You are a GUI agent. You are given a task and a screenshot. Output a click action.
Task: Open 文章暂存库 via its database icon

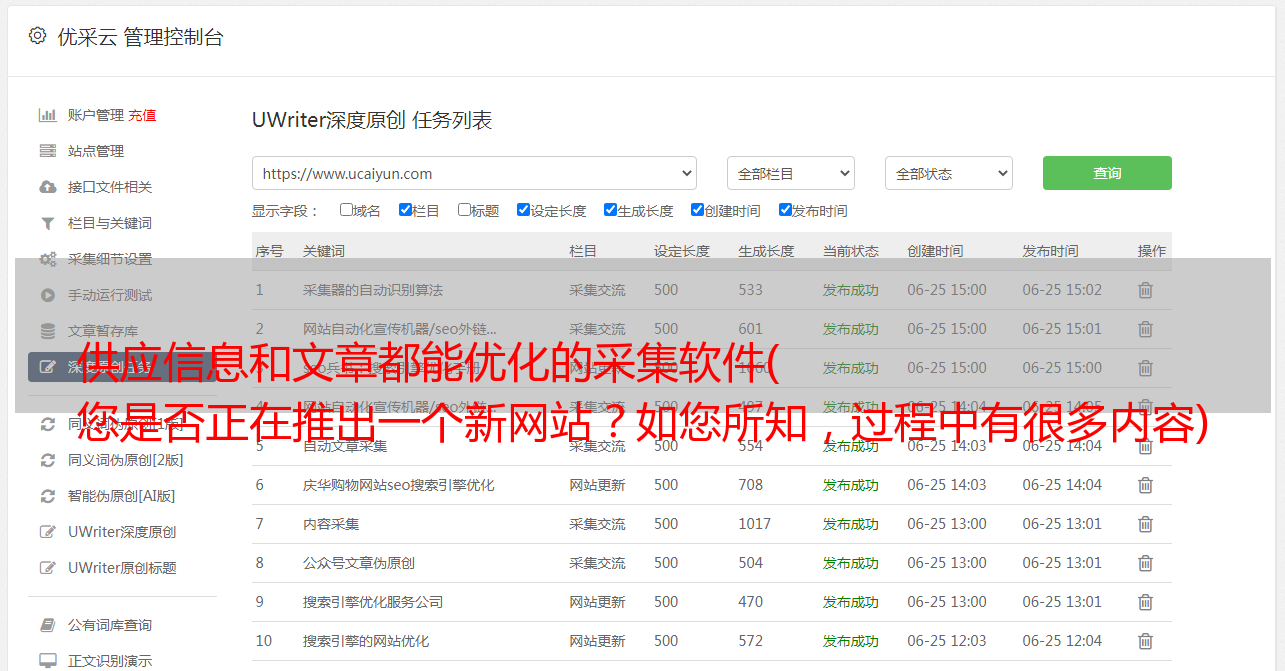pyautogui.click(x=47, y=331)
